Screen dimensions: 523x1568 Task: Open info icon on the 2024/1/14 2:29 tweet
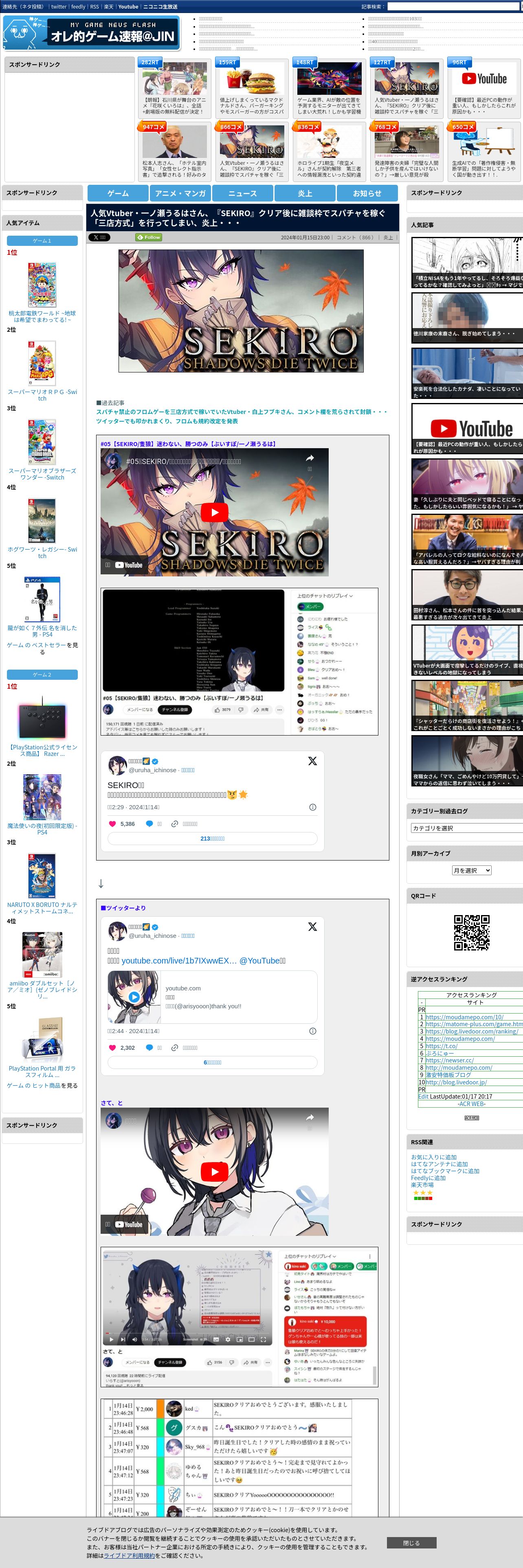click(x=312, y=807)
